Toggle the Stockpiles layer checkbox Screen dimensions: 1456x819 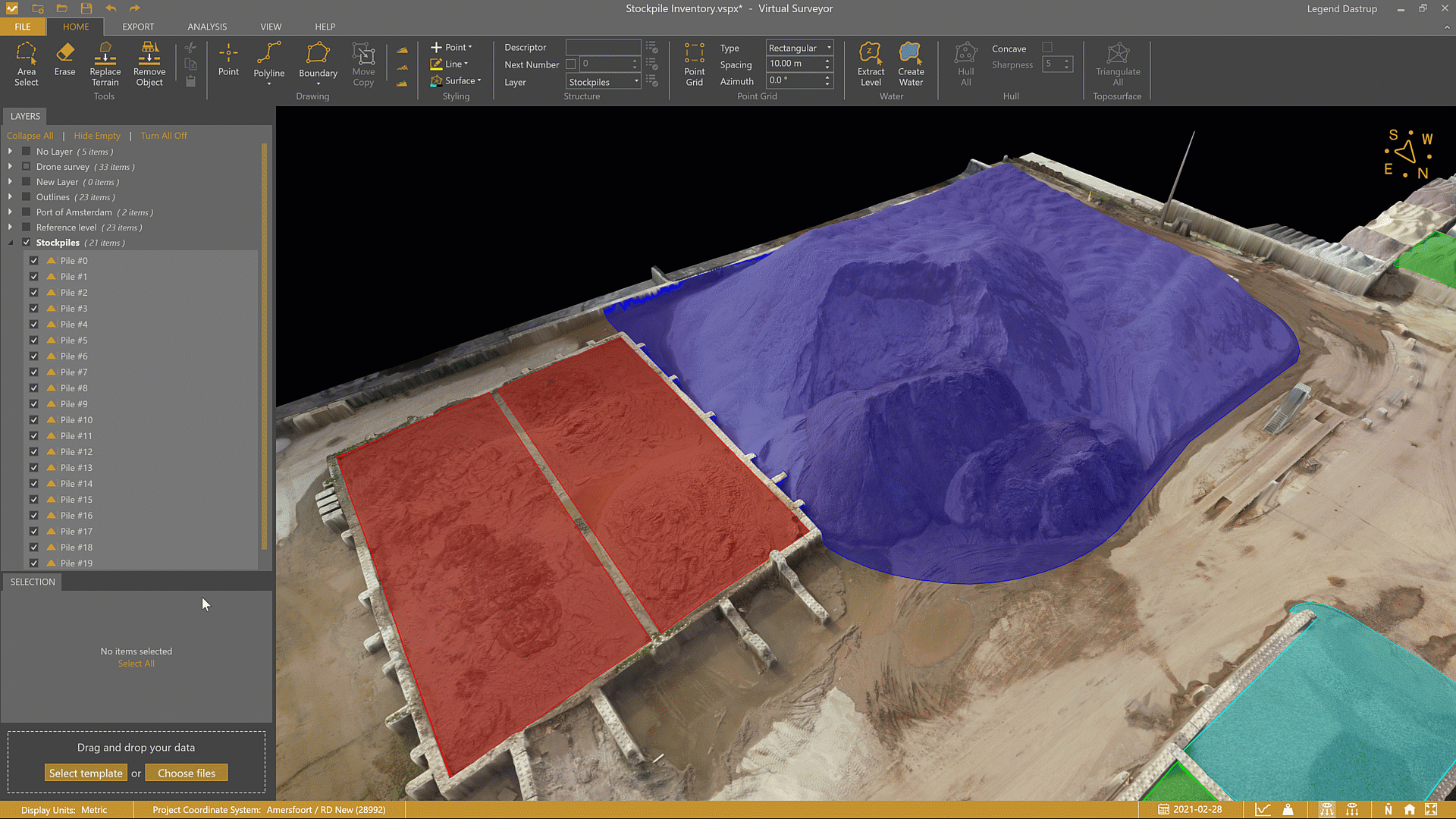[27, 243]
